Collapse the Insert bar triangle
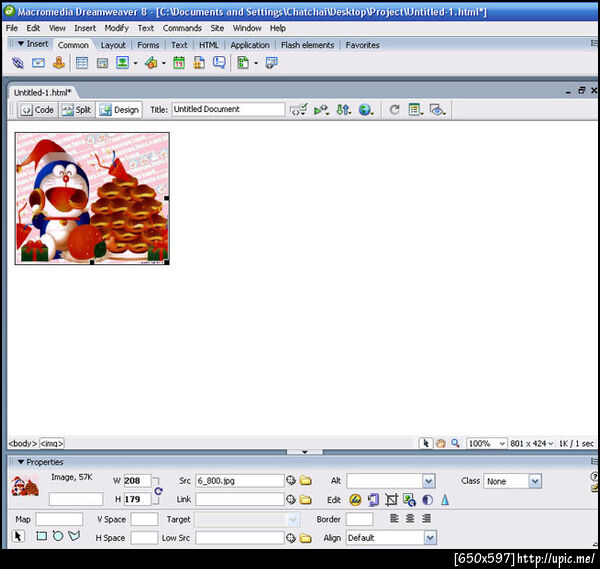 (x=21, y=44)
